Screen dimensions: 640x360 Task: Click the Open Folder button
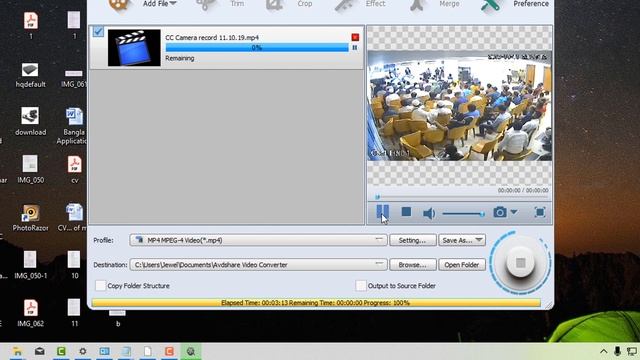coord(462,265)
